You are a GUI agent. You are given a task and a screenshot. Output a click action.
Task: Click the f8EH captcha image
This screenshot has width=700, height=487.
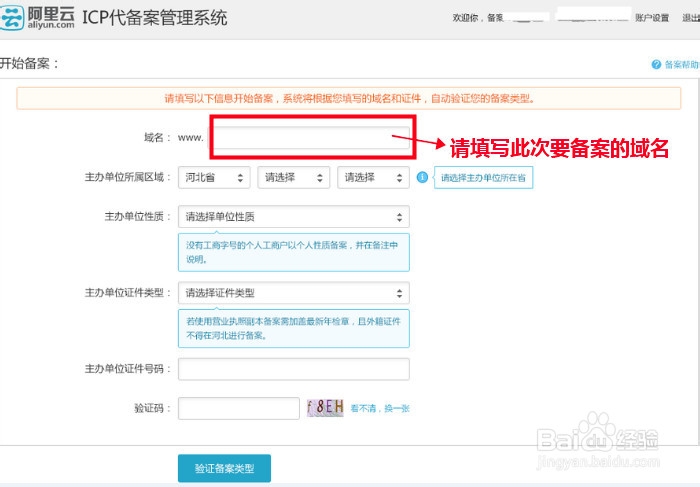point(325,408)
